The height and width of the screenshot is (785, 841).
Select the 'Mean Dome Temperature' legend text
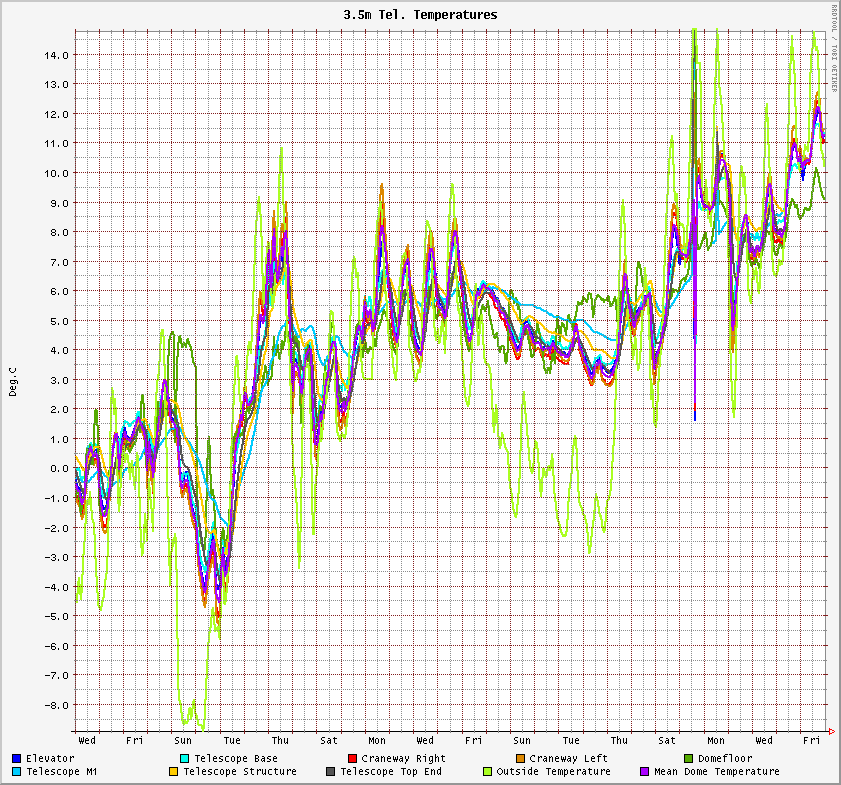(x=716, y=772)
